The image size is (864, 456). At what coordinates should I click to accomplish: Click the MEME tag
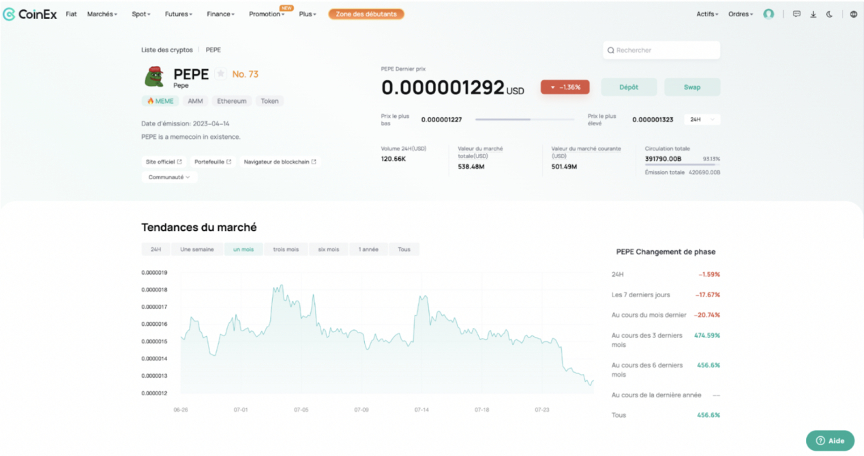[160, 101]
